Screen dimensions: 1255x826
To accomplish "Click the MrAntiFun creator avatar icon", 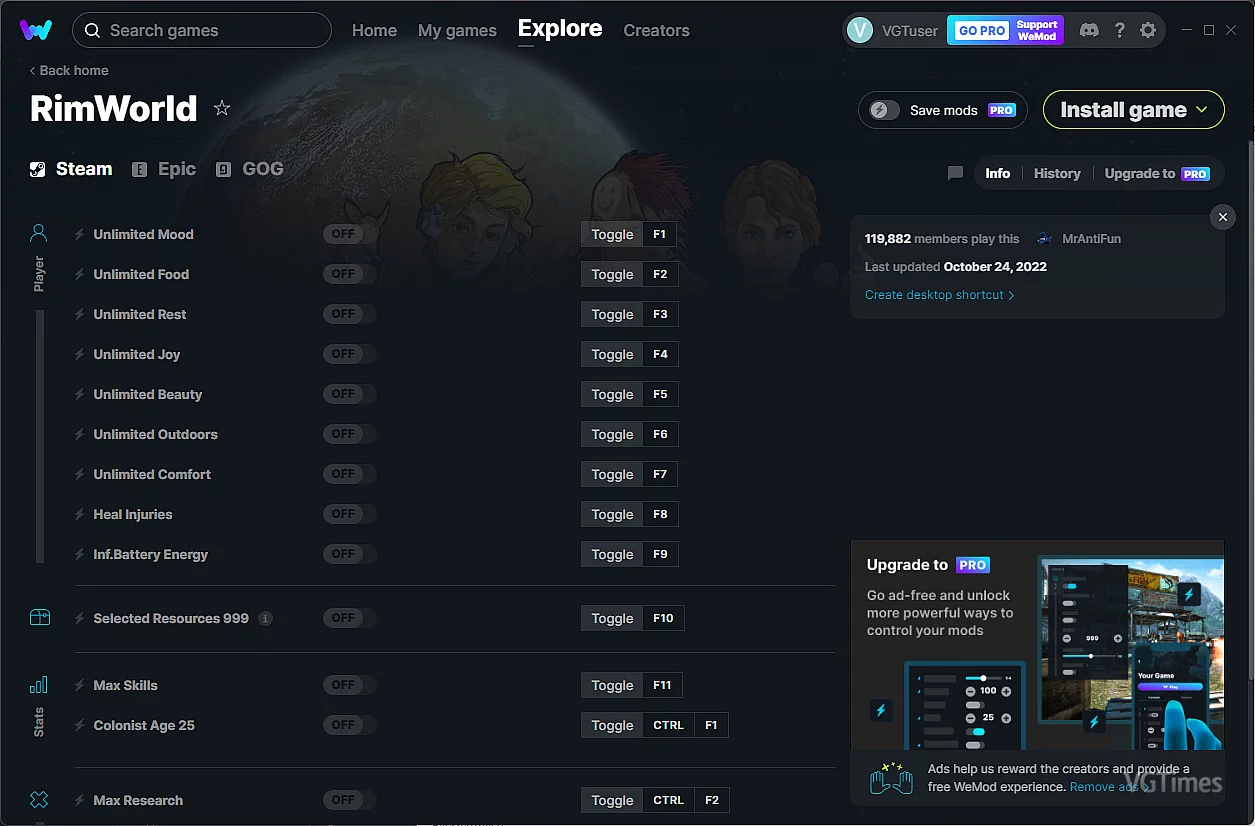I will [x=1045, y=239].
